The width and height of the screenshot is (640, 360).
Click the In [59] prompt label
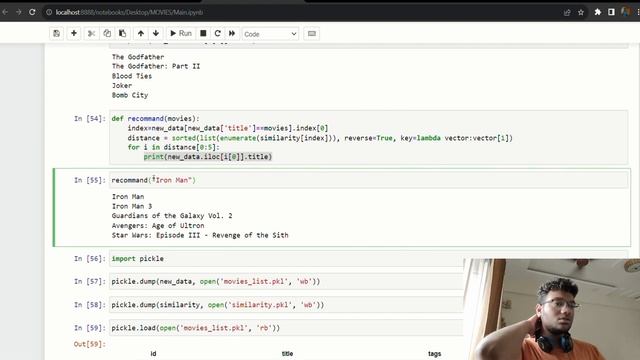tap(90, 328)
